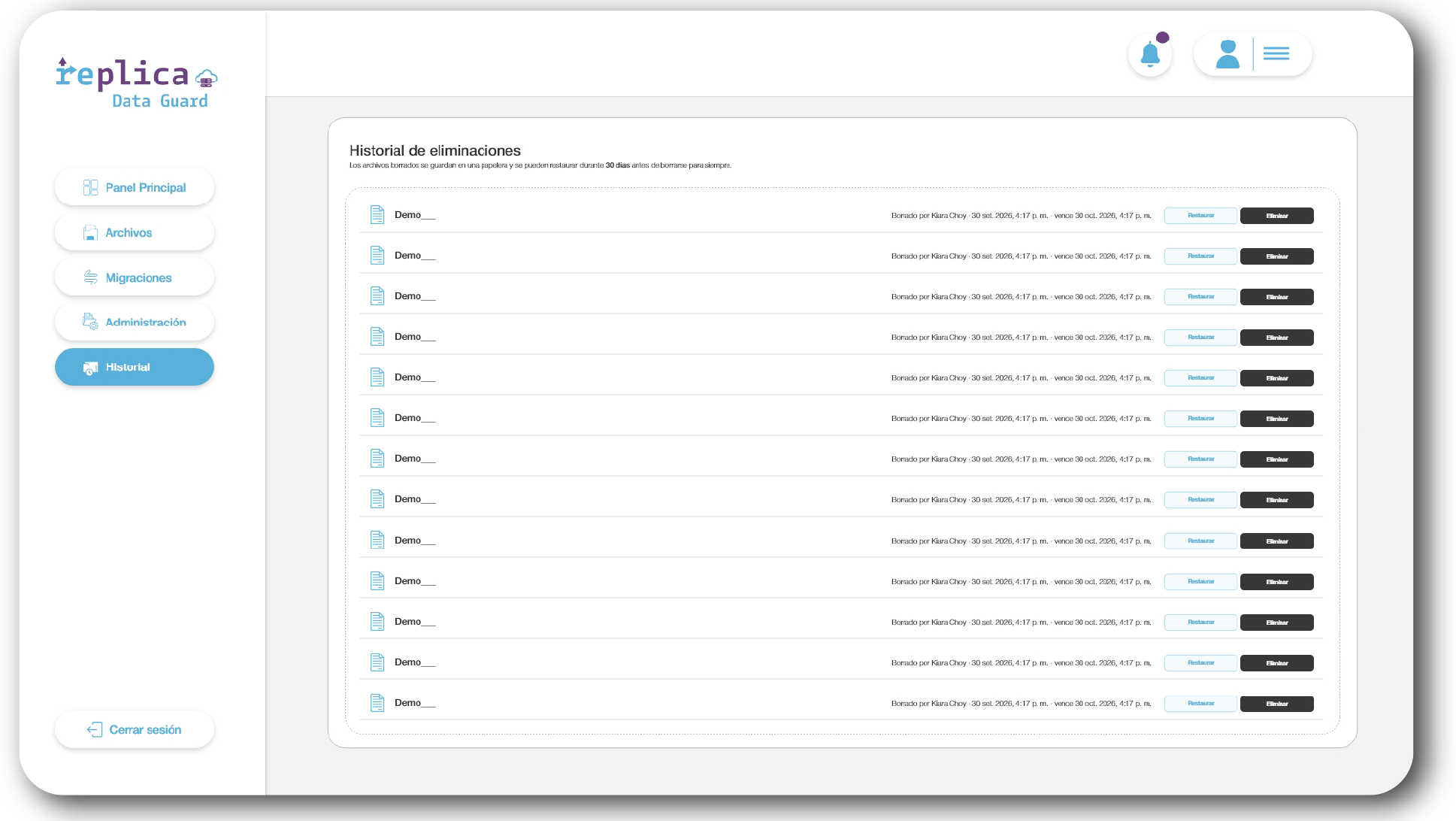Image resolution: width=1456 pixels, height=821 pixels.
Task: Select the Historial sidebar item
Action: (135, 367)
